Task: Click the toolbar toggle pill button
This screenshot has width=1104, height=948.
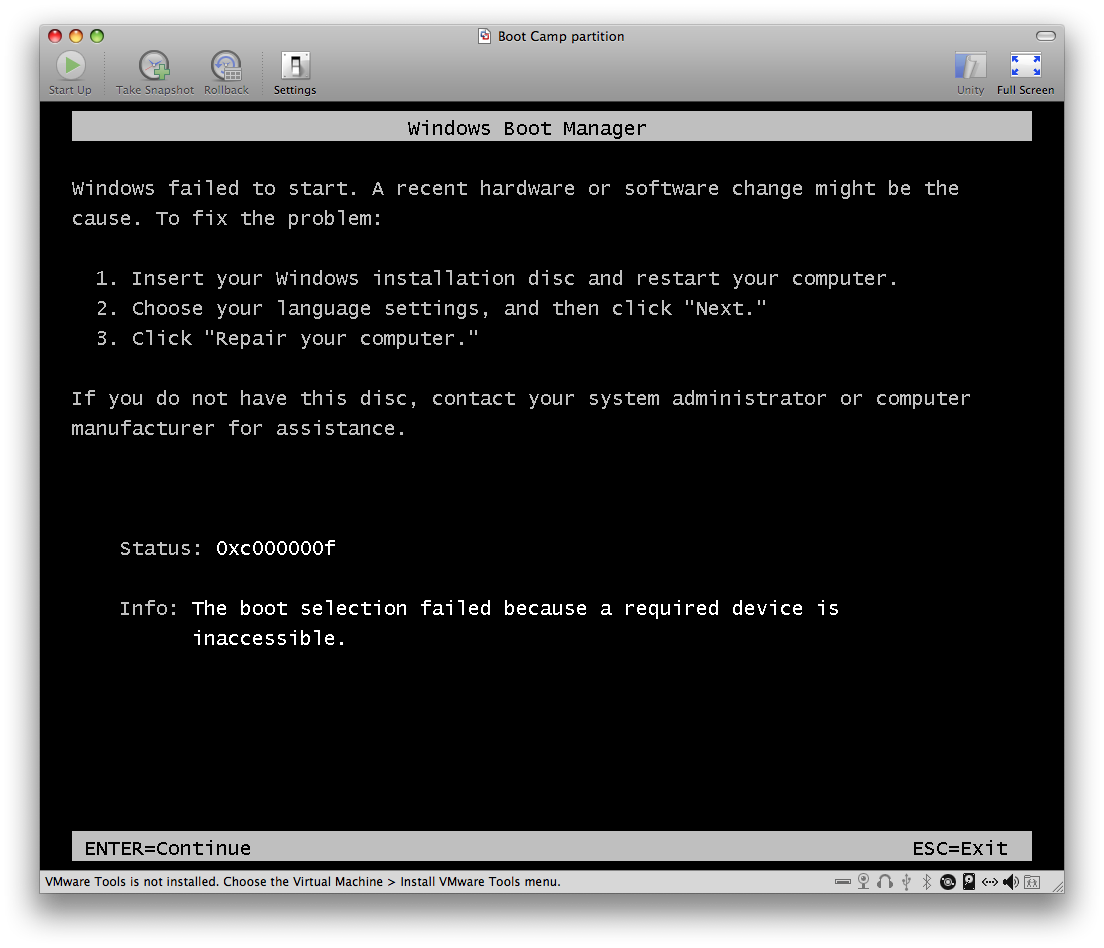Action: tap(1046, 36)
